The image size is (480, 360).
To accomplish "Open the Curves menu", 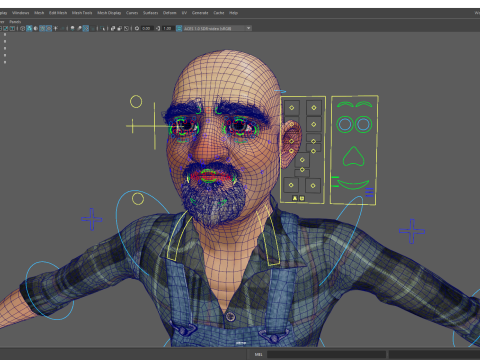I will pyautogui.click(x=132, y=13).
